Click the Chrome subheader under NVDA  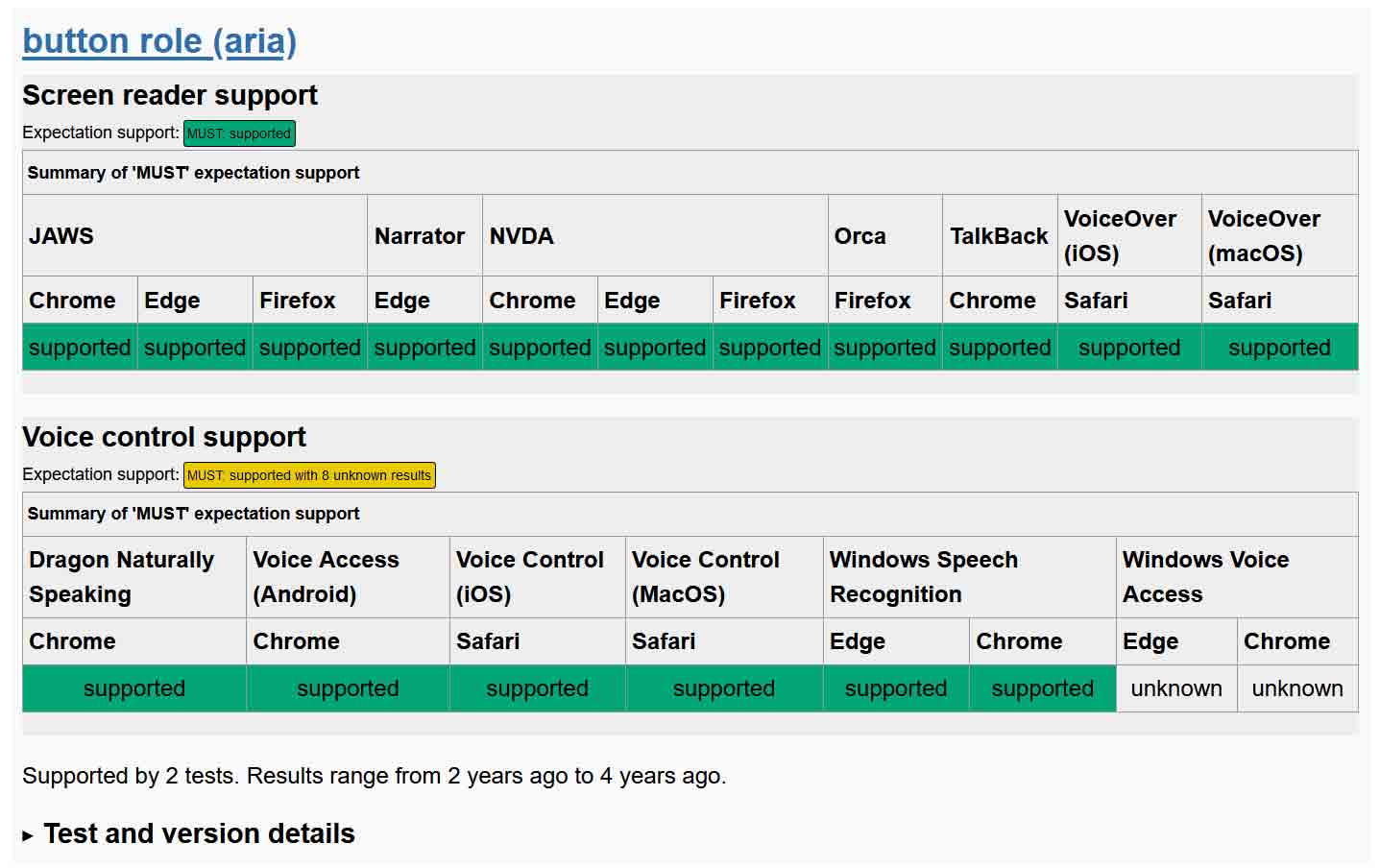click(541, 301)
